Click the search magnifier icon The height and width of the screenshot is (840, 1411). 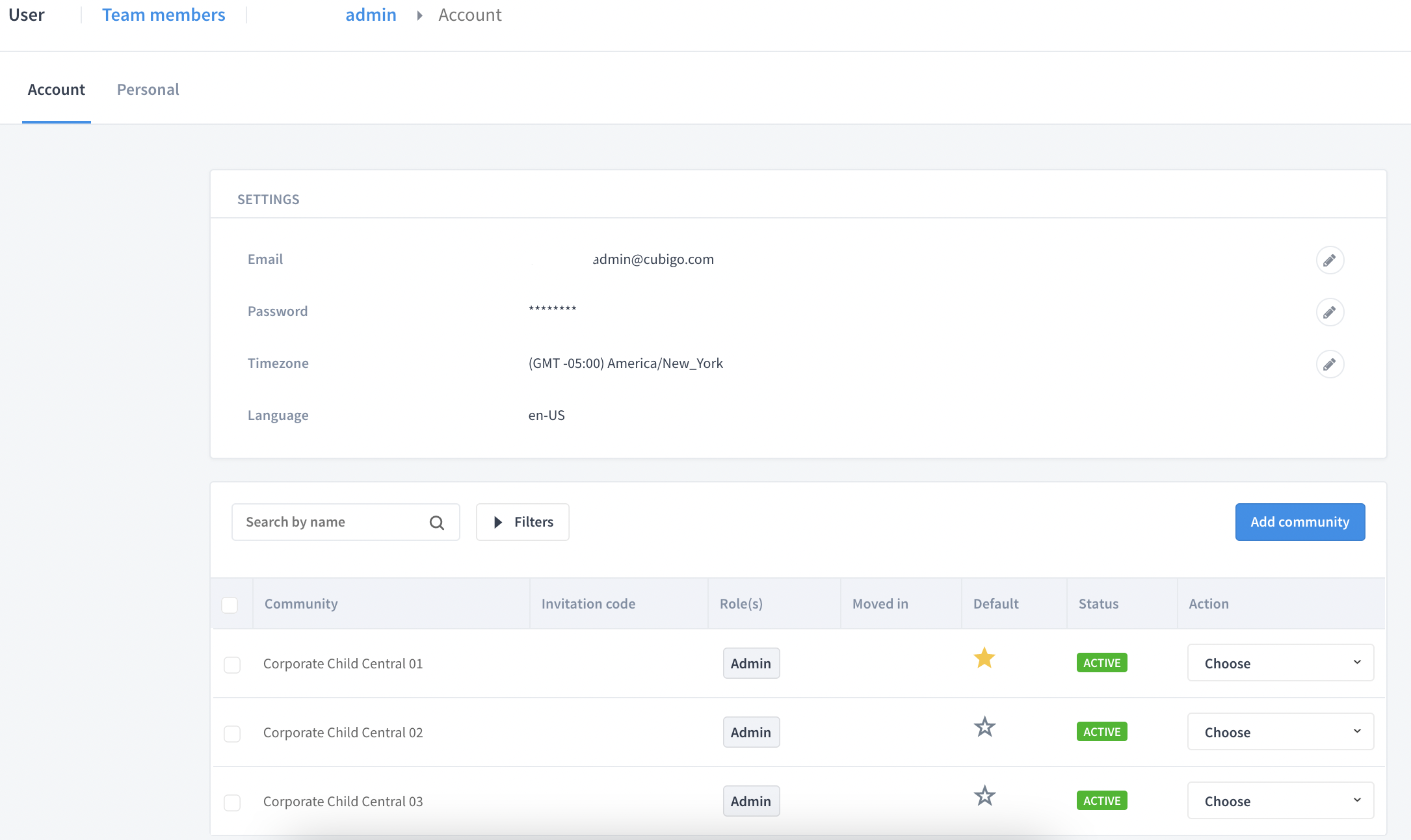click(x=437, y=522)
